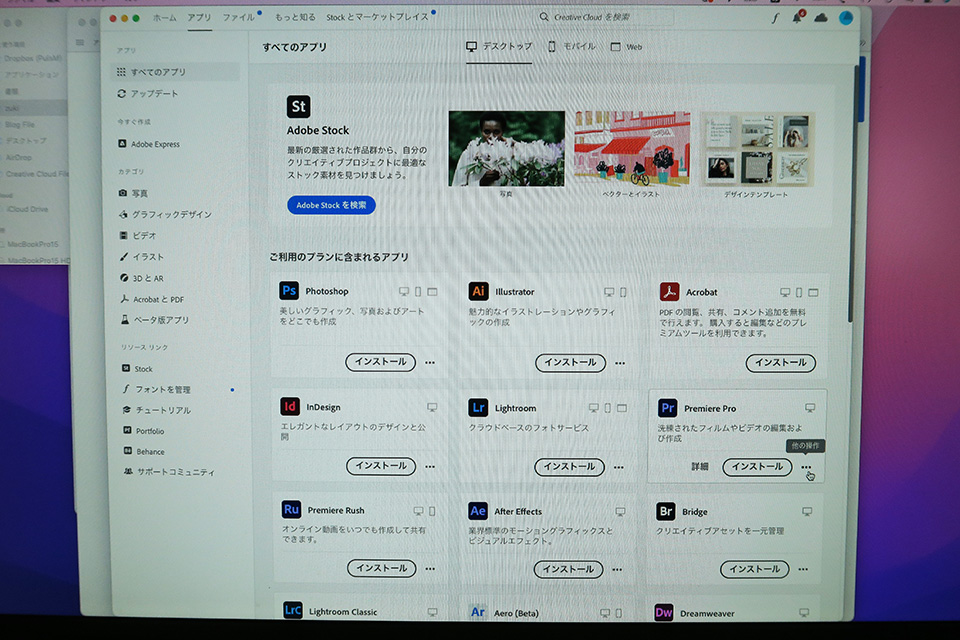Click the Premiere Pro Pr icon
This screenshot has width=960, height=640.
click(x=667, y=408)
